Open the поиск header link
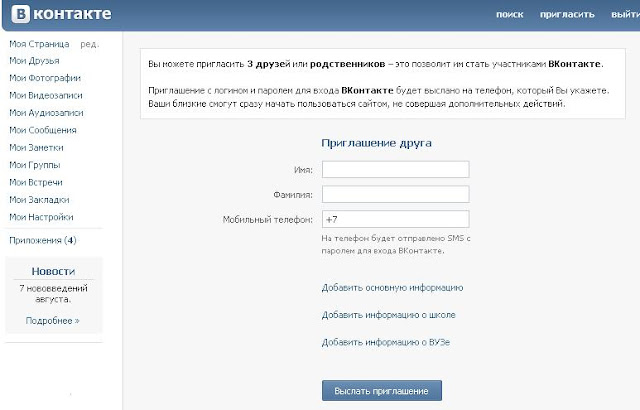The image size is (640, 410). (x=509, y=14)
